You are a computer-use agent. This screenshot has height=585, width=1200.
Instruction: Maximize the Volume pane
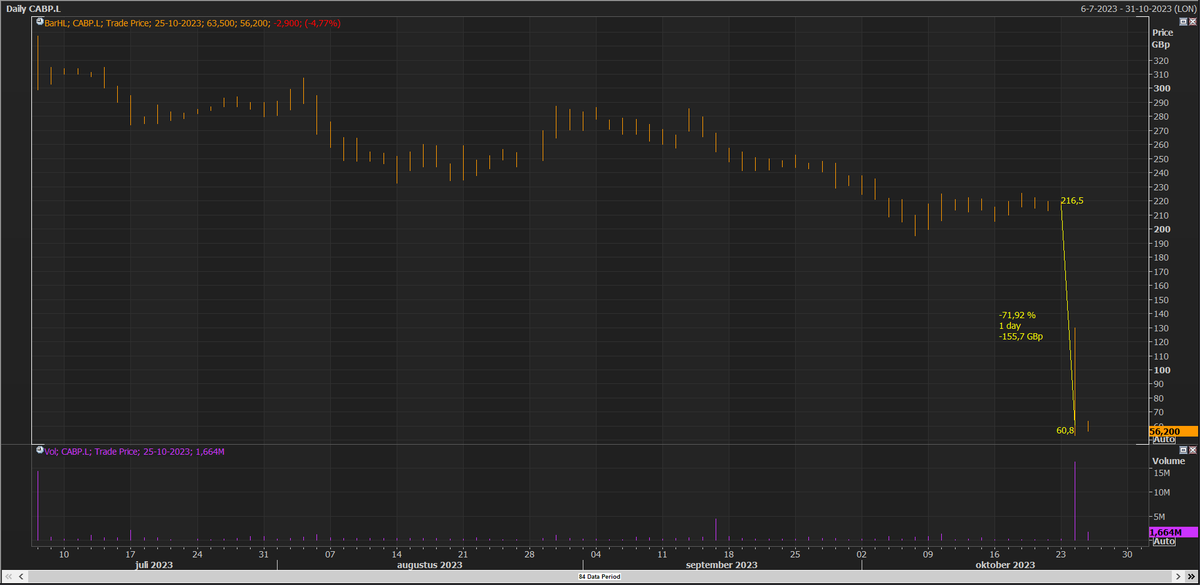coord(1184,451)
